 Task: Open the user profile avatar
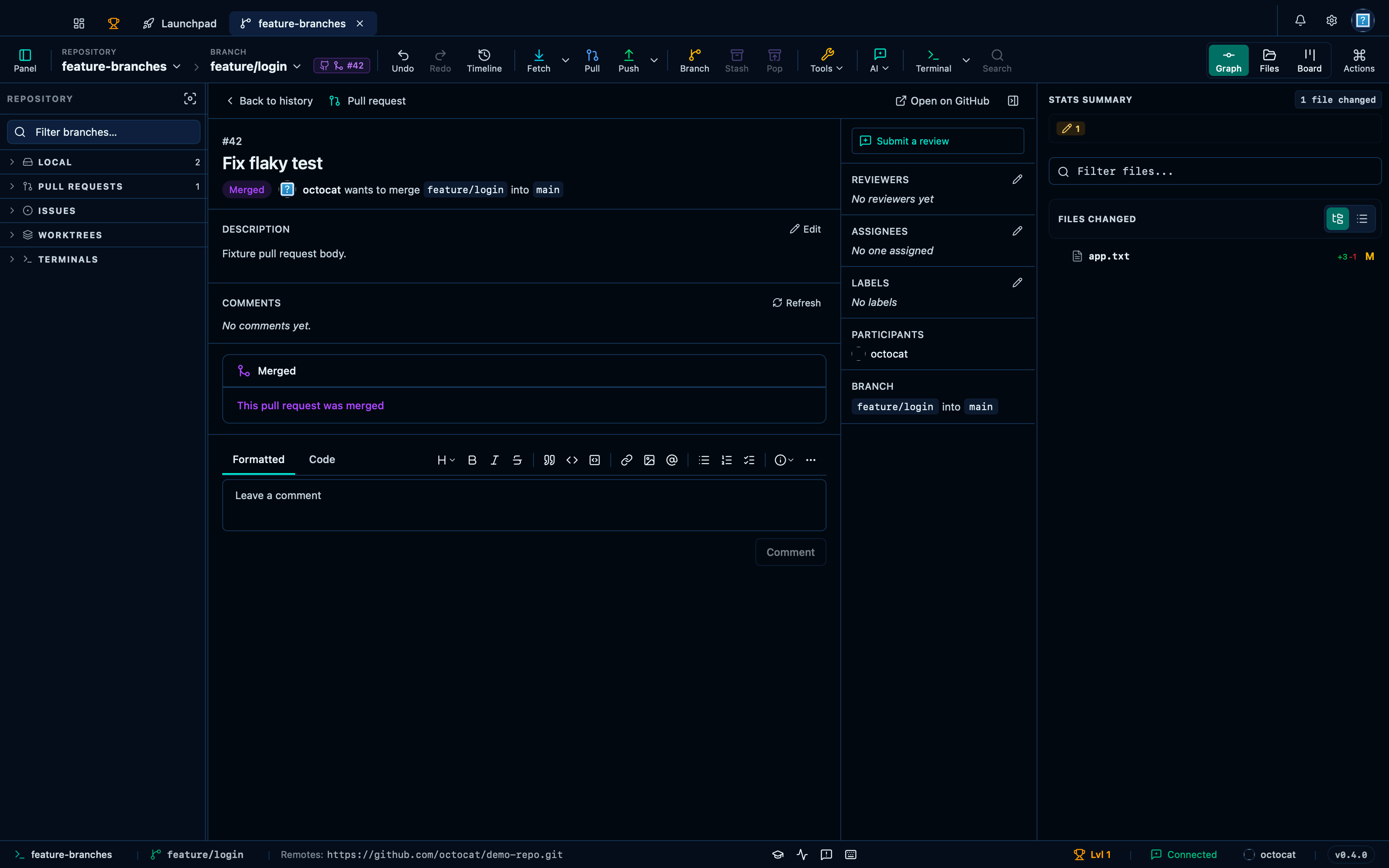pos(1363,21)
